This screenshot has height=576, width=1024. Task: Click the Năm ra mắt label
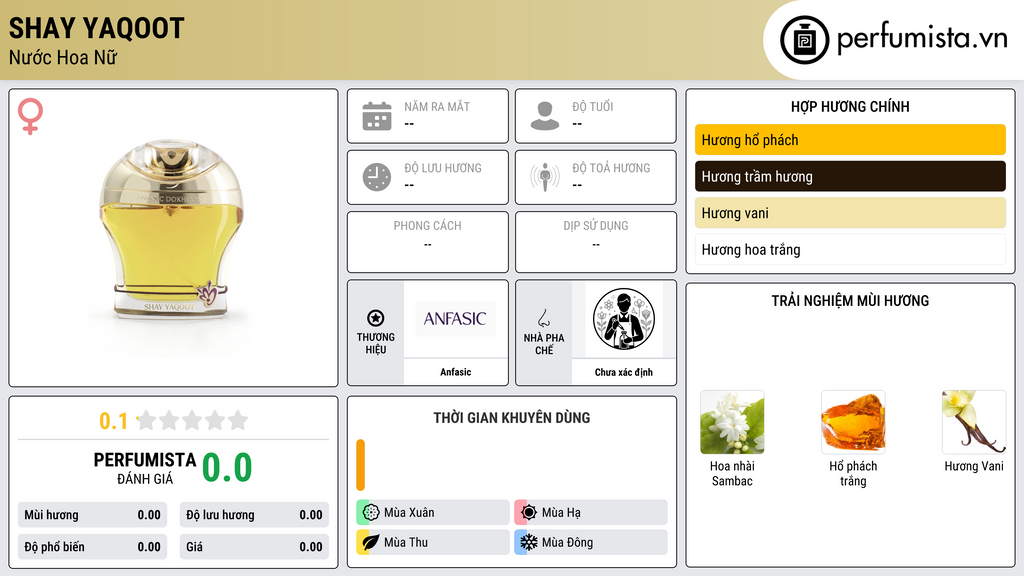(x=437, y=106)
